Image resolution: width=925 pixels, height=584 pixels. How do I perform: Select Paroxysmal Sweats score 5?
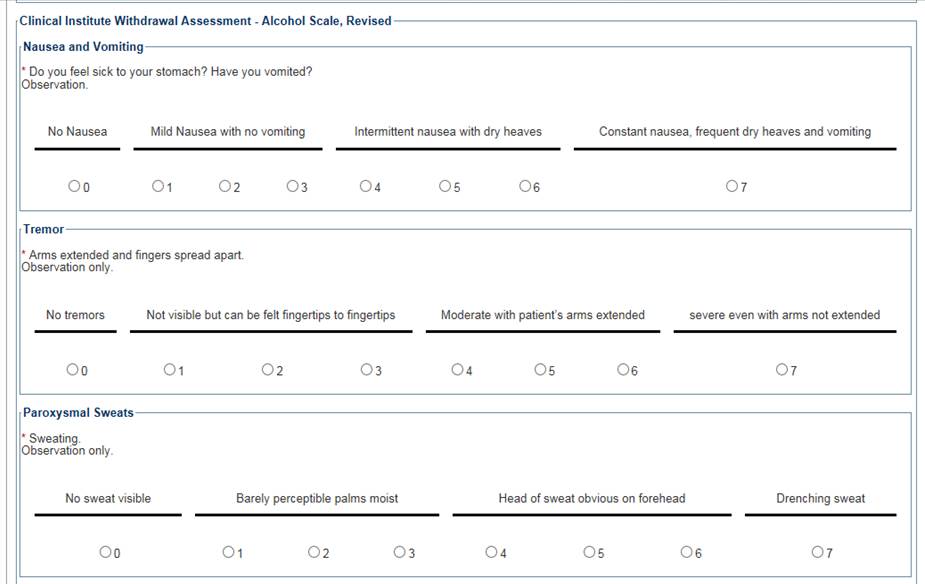tap(589, 552)
